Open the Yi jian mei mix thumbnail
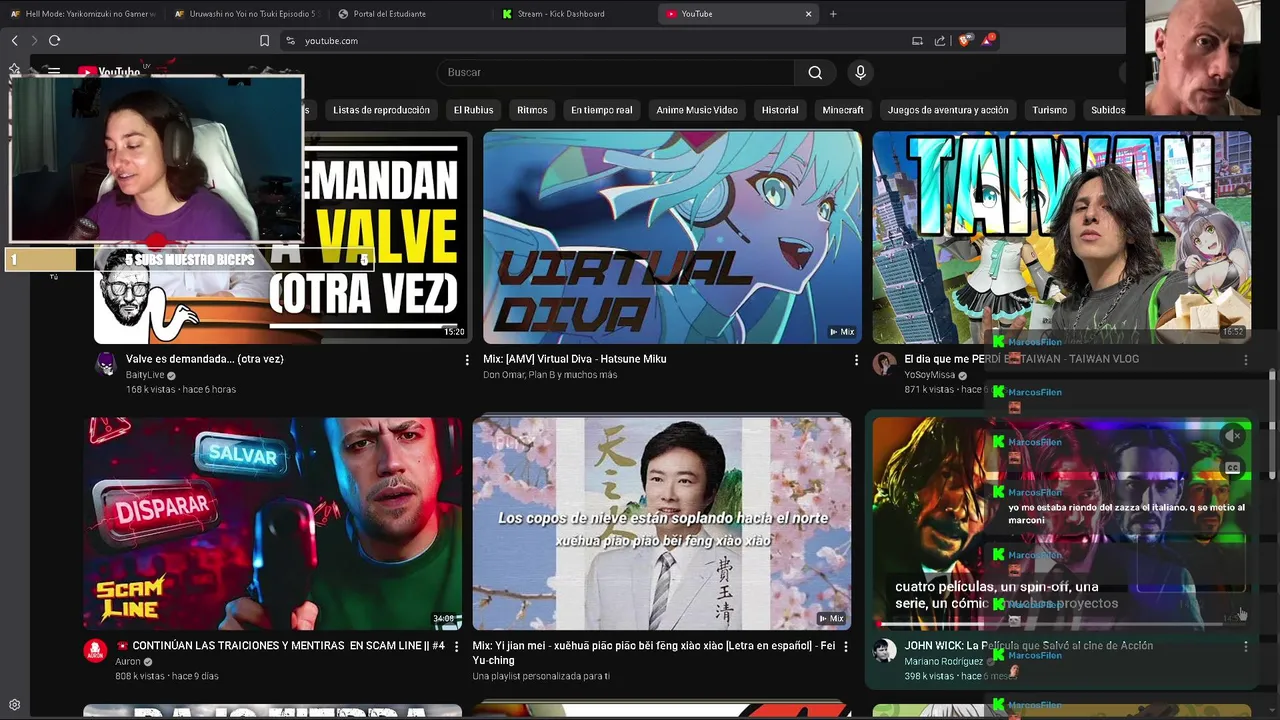The image size is (1280, 720). tap(662, 524)
